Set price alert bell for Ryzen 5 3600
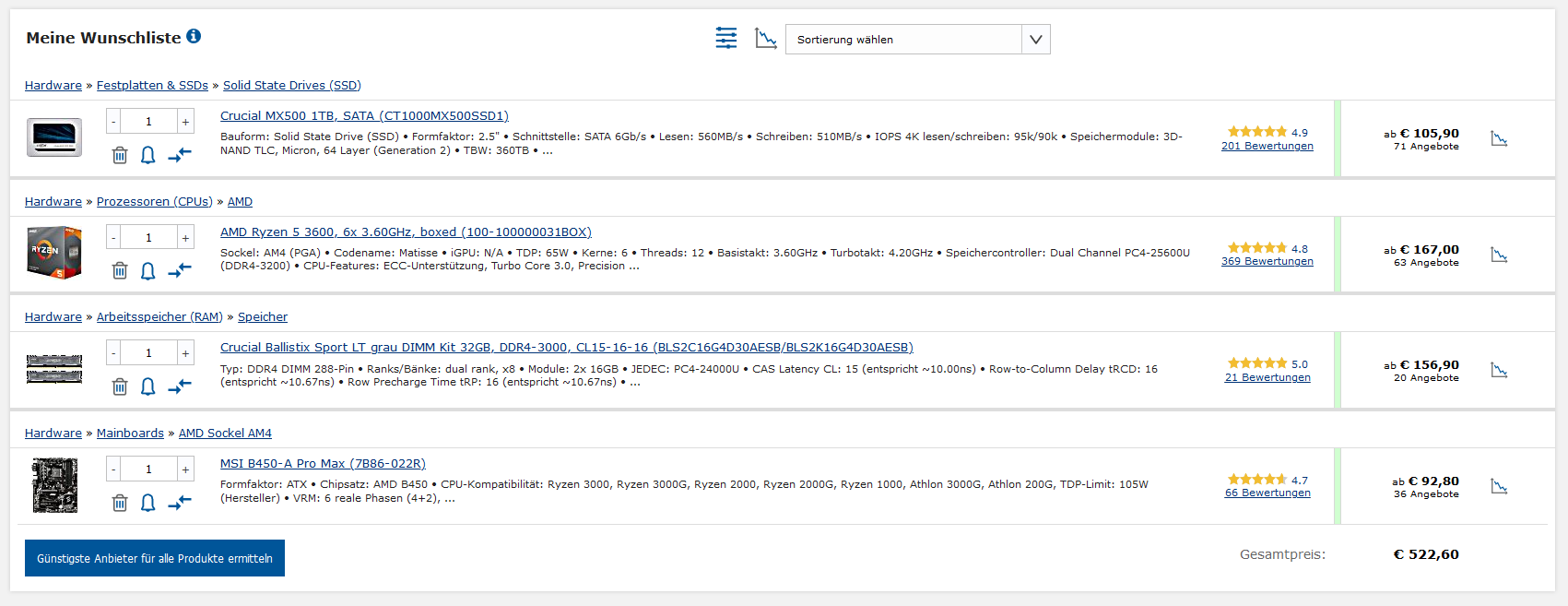This screenshot has height=606, width=1568. tap(147, 271)
